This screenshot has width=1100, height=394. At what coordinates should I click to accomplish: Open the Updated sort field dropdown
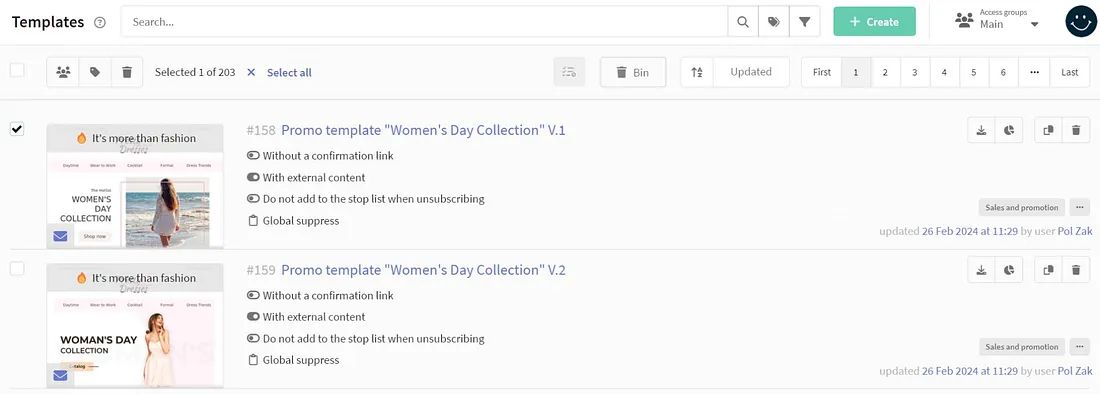[x=751, y=72]
